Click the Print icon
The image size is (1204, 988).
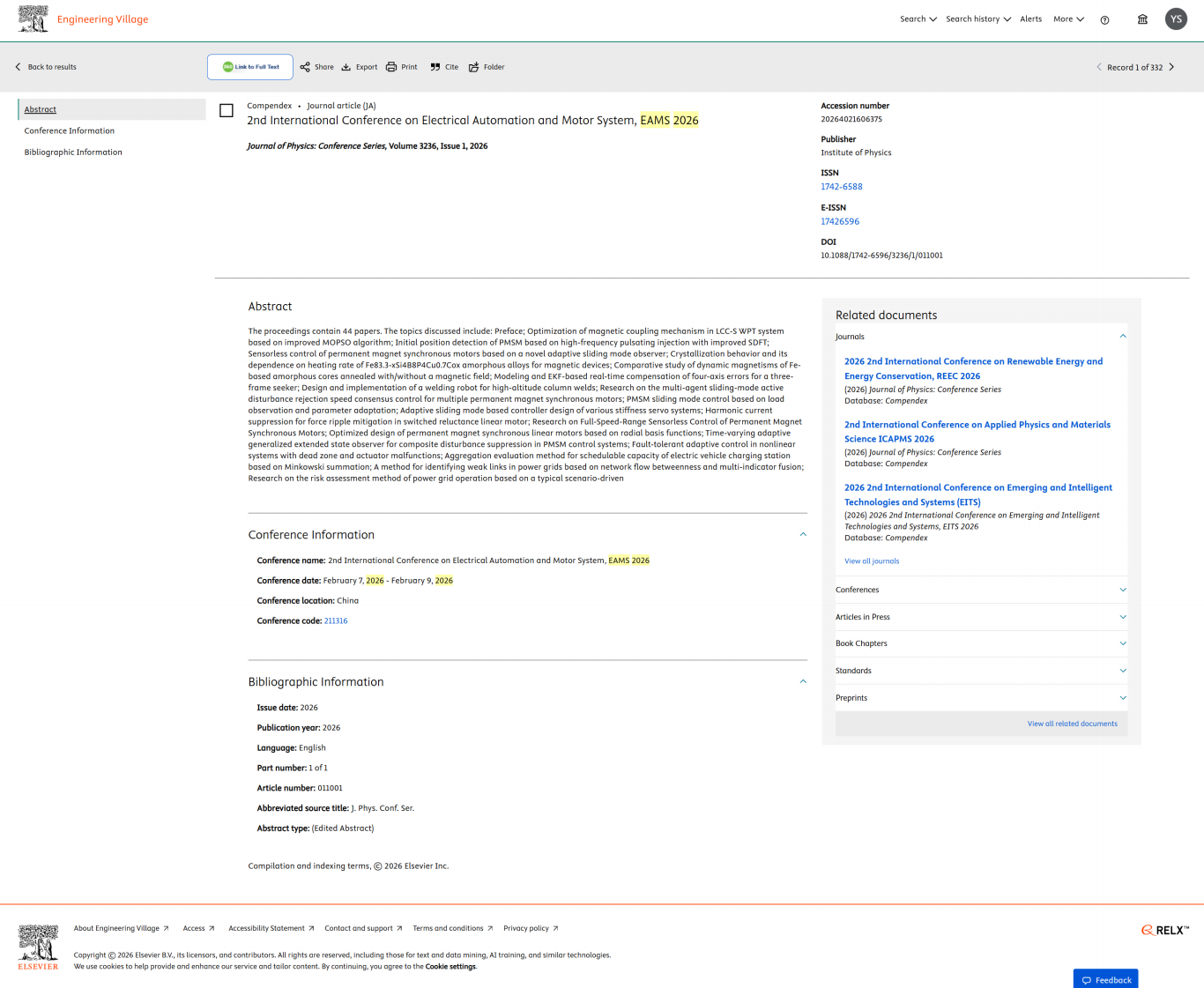(x=391, y=67)
